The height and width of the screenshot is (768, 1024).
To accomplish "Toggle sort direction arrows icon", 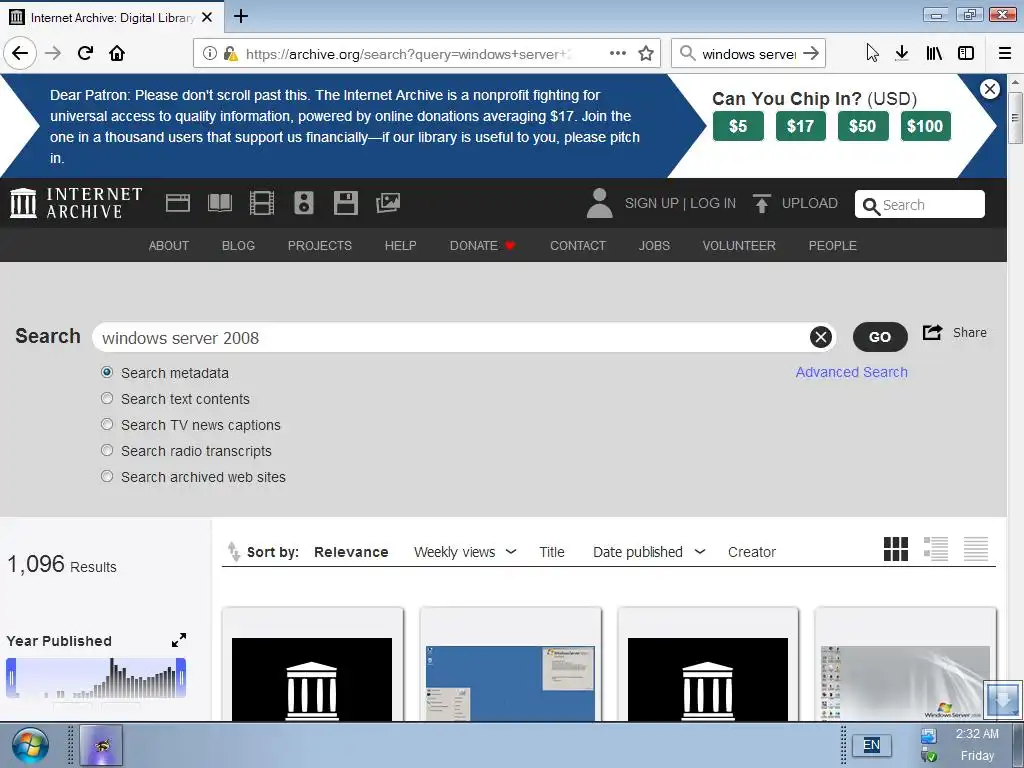I will pyautogui.click(x=234, y=552).
